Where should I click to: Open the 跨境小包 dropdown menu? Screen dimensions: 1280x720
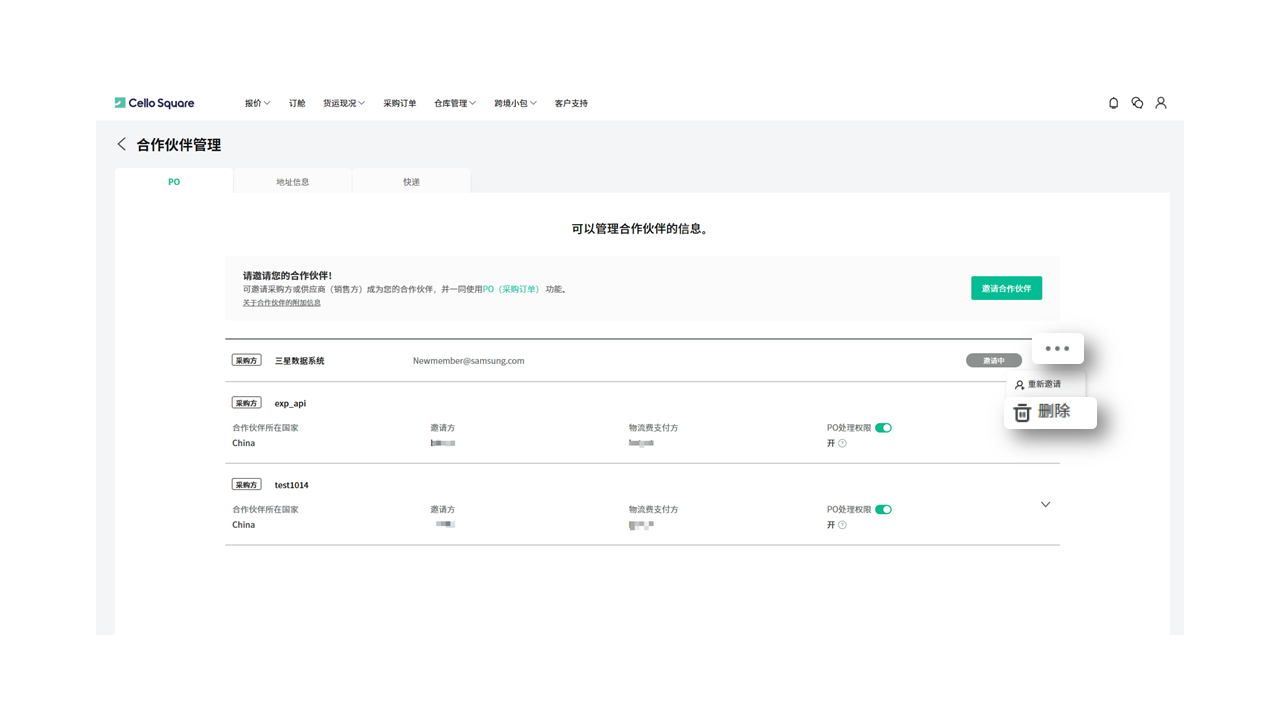pyautogui.click(x=515, y=103)
